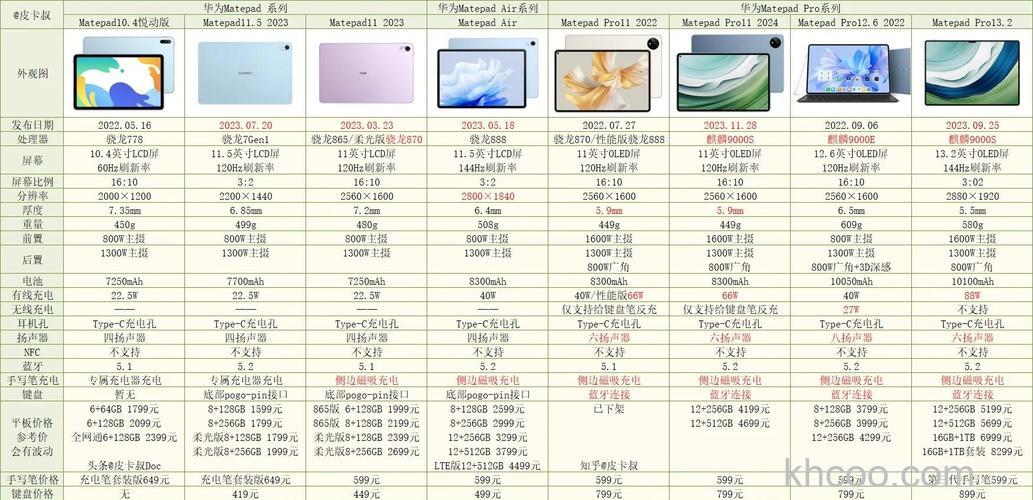
Task: Select the 手写笔充电 row label
Action: 32,380
